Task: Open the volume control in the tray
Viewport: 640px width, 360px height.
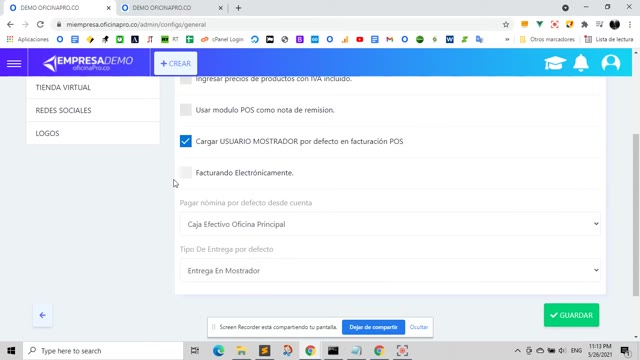Action: click(x=562, y=351)
